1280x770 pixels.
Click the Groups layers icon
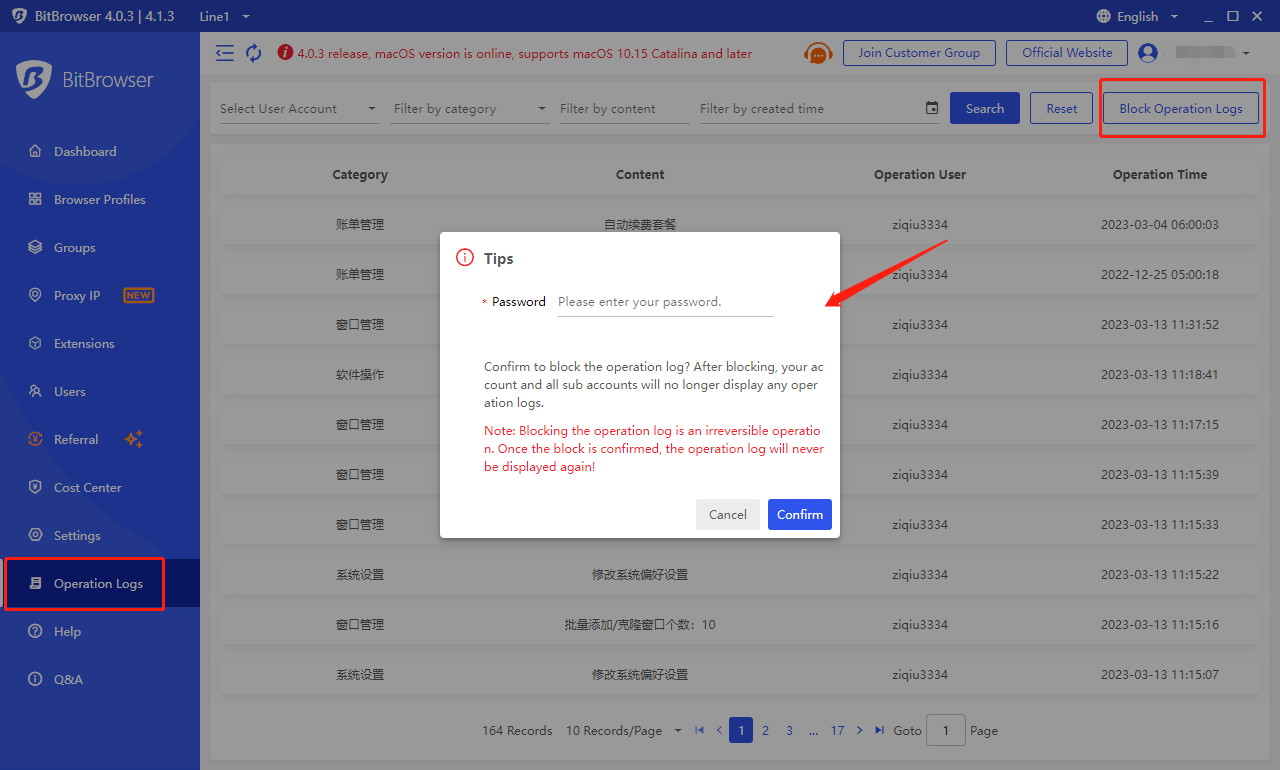point(35,248)
